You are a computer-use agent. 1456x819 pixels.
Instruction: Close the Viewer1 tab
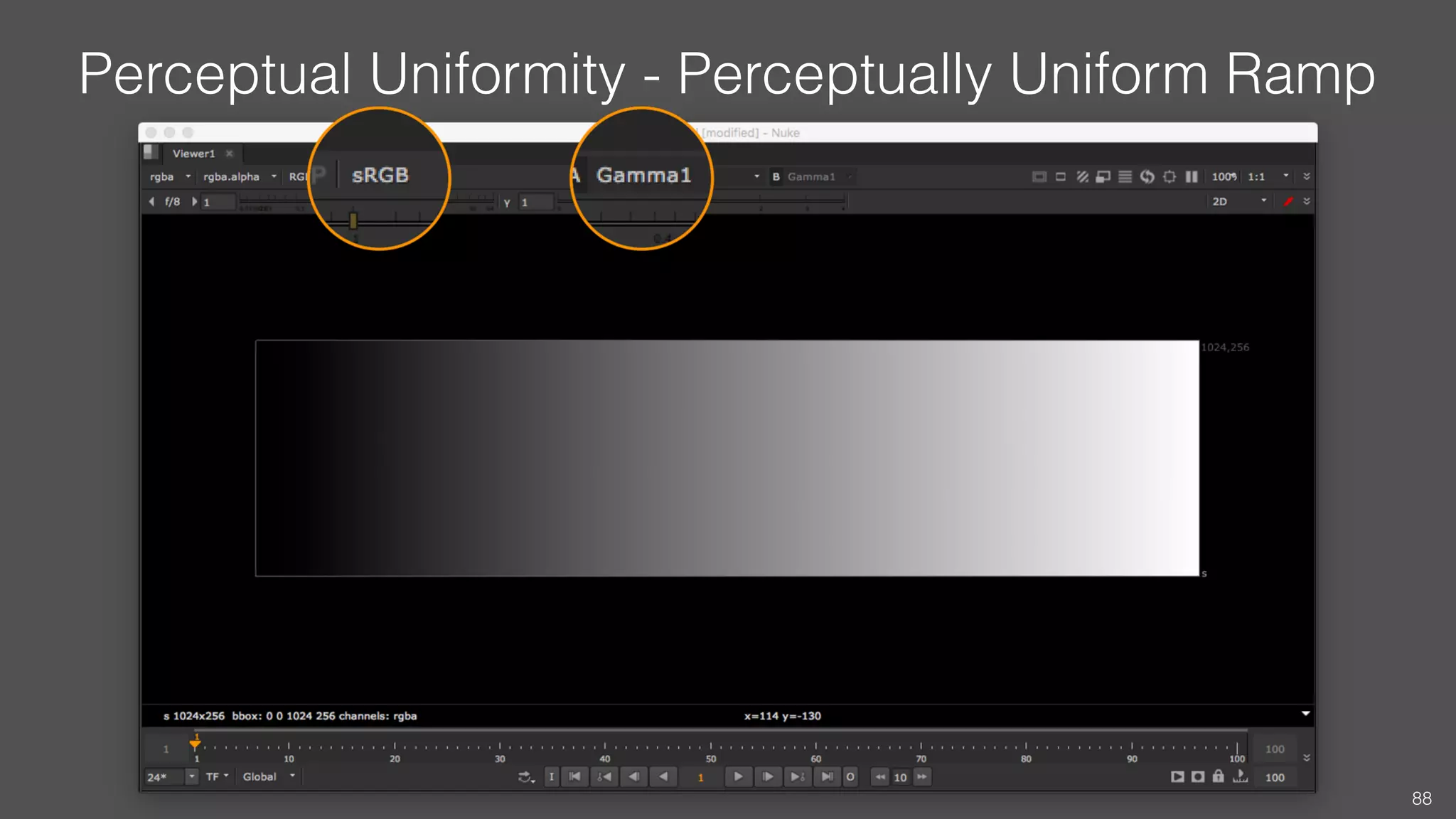[230, 154]
